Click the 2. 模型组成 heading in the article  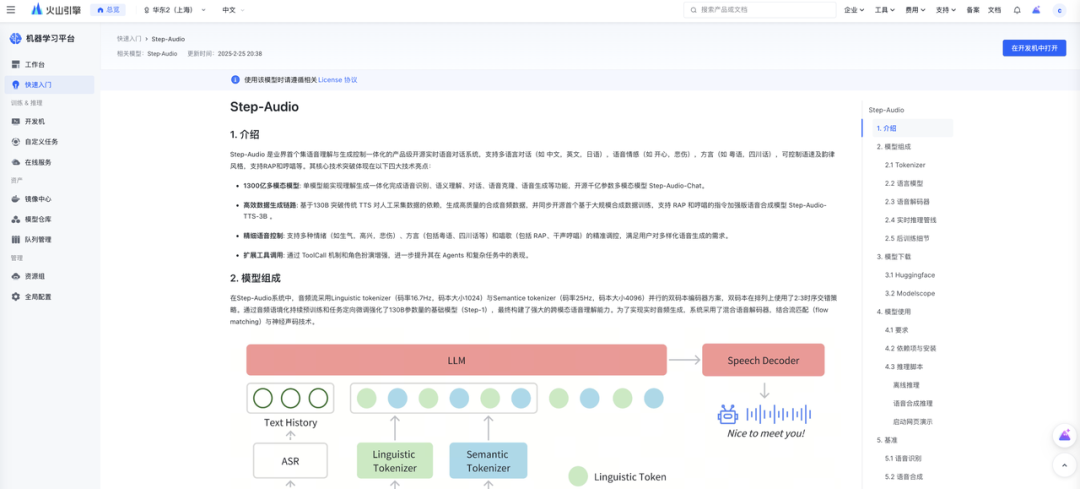pos(255,278)
